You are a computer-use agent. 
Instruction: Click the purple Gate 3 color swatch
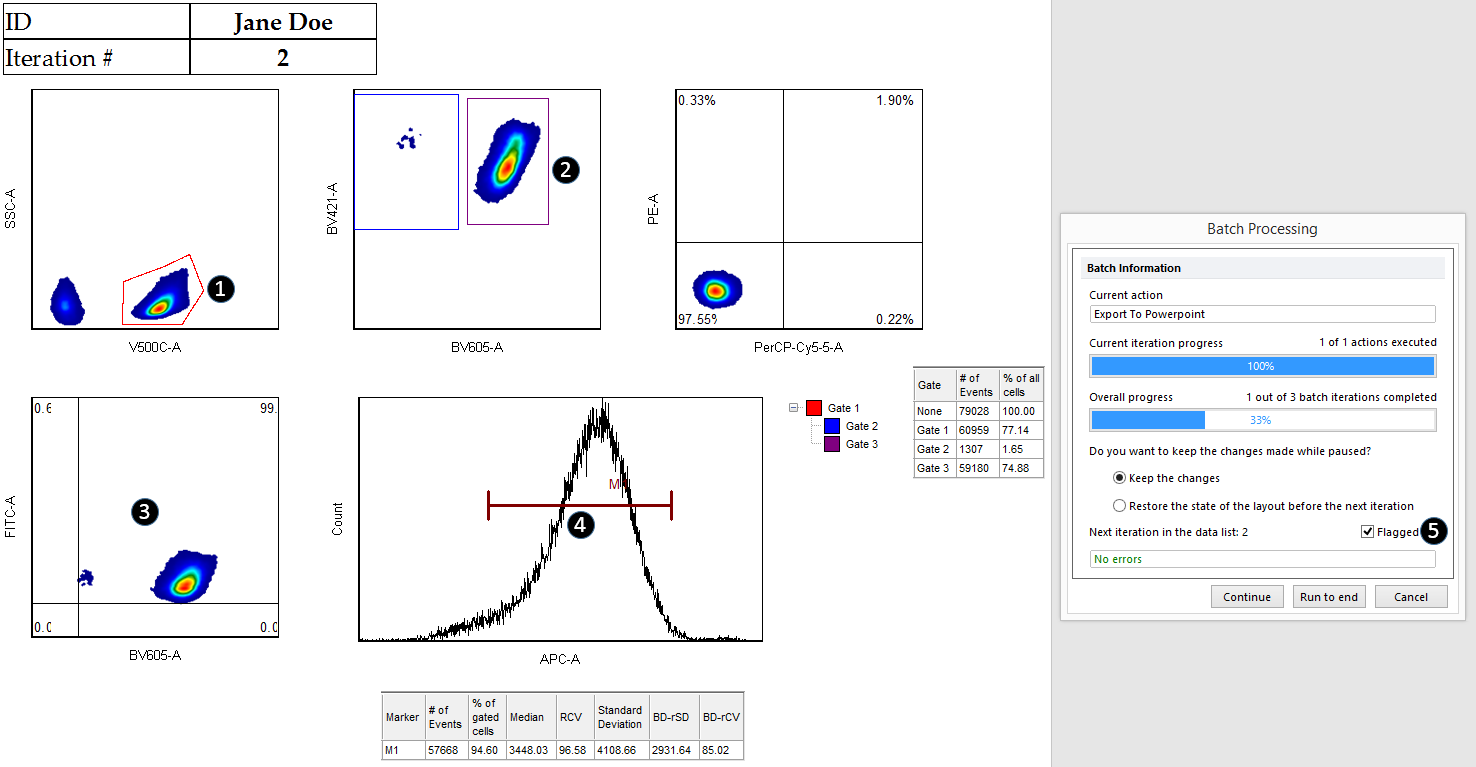[832, 444]
